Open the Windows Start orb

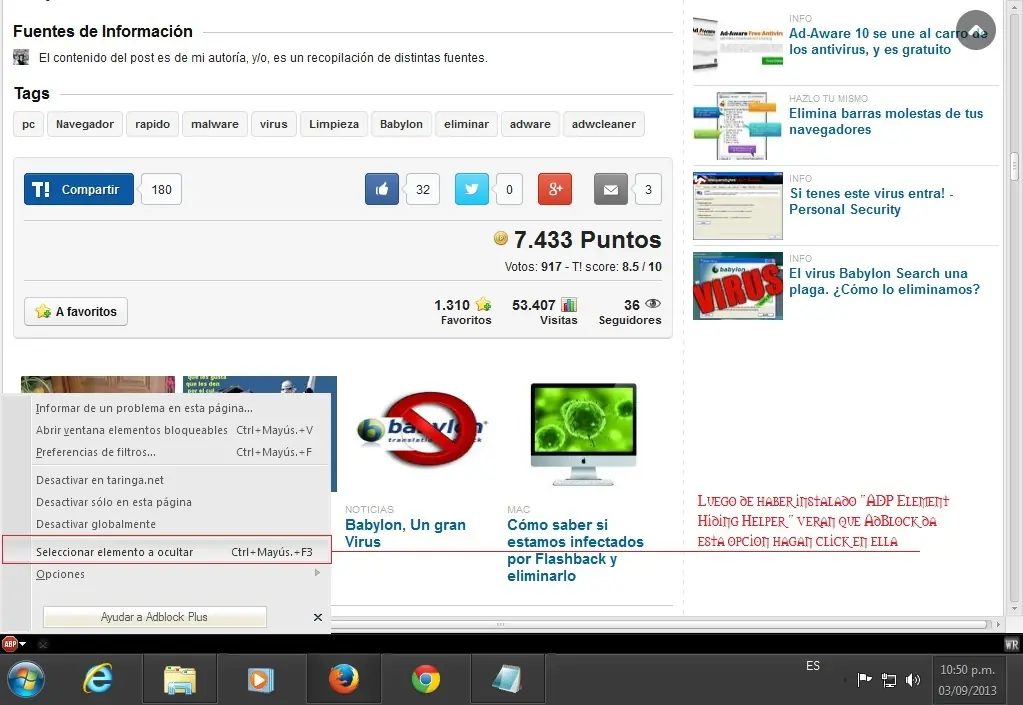click(x=25, y=680)
